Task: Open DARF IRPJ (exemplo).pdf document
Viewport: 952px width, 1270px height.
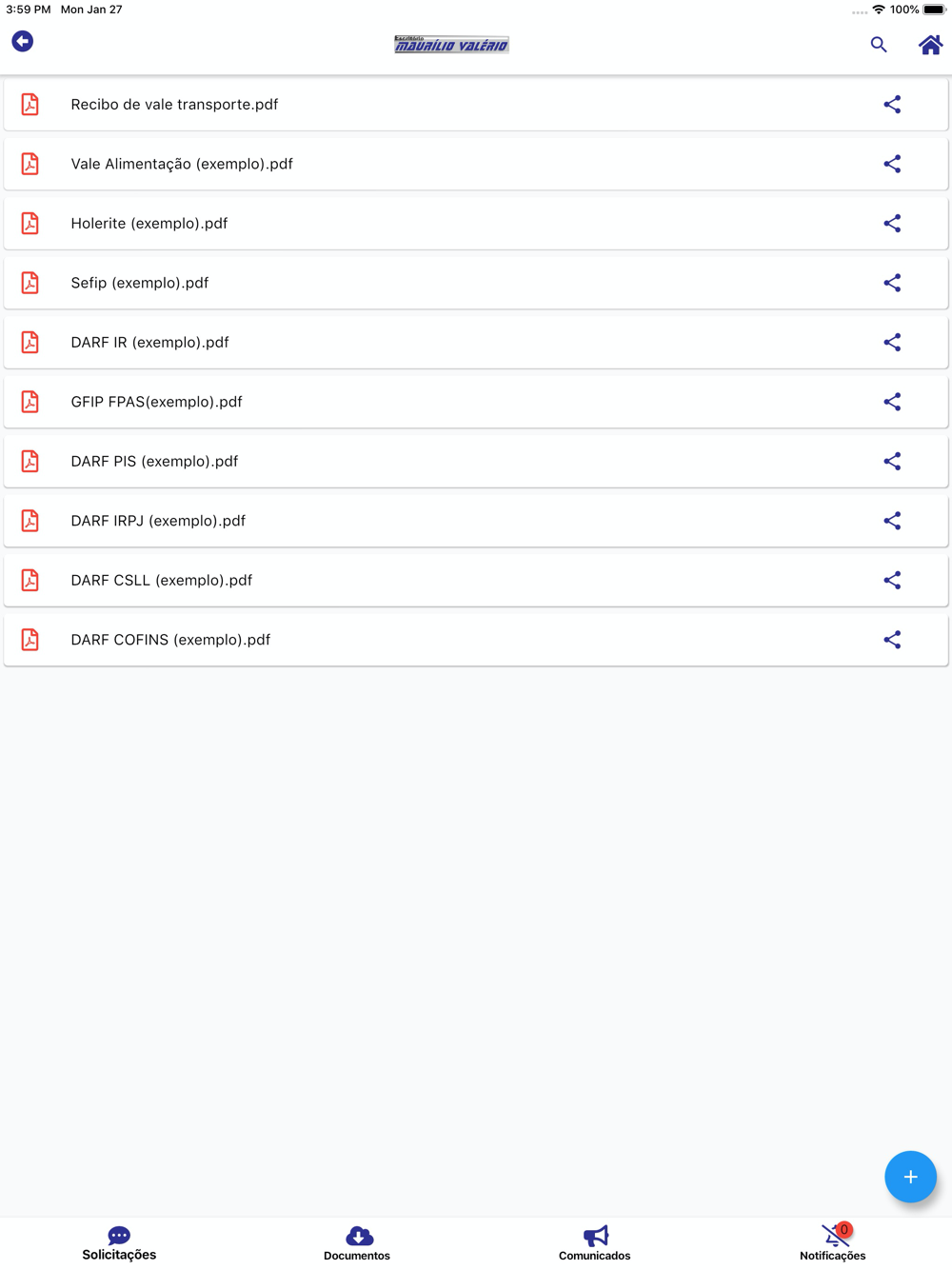Action: click(158, 521)
